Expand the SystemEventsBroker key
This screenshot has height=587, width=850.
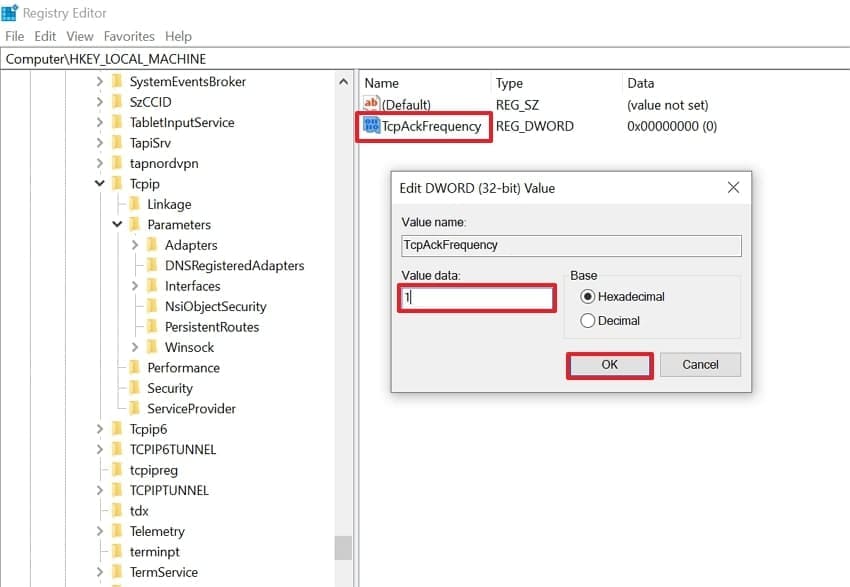tap(99, 81)
